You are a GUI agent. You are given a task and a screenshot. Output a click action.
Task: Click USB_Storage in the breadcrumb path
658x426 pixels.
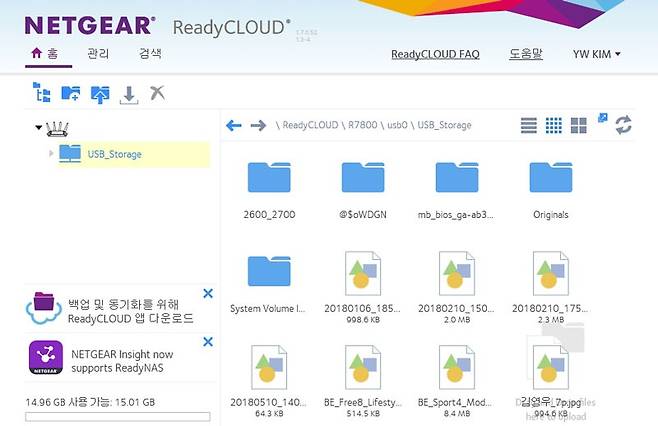pyautogui.click(x=444, y=125)
